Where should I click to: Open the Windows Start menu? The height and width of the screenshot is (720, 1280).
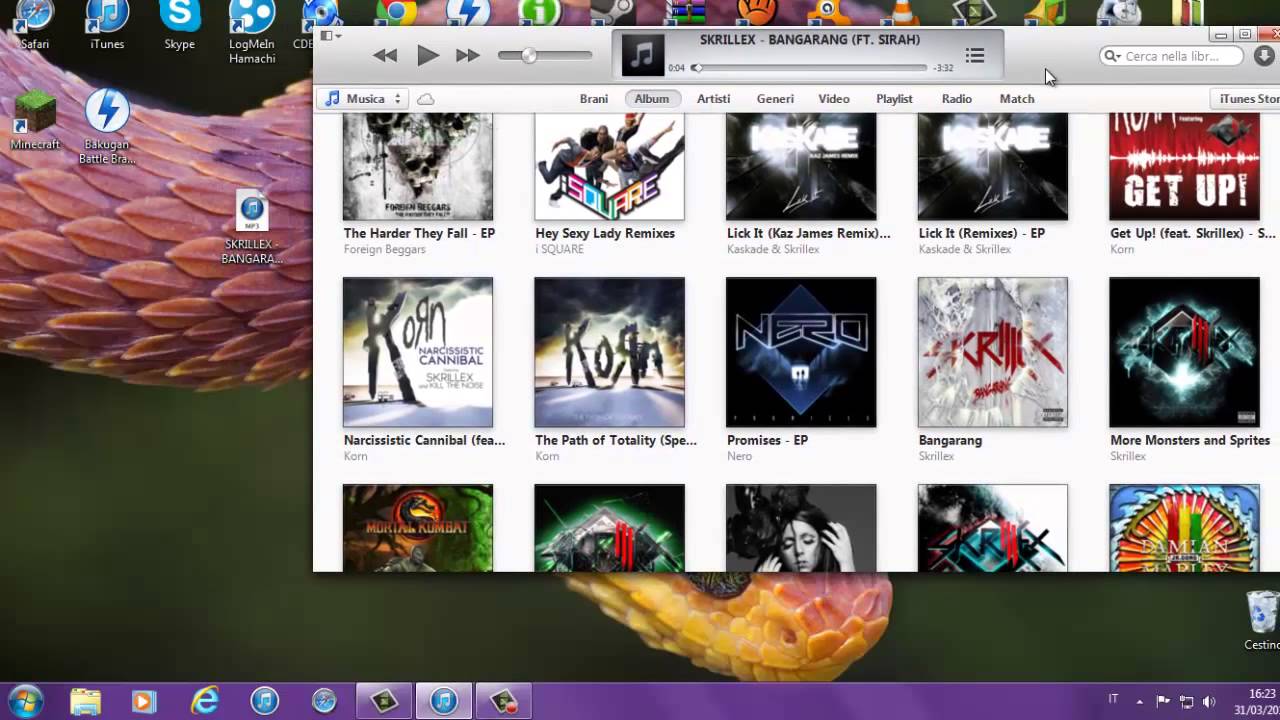[x=25, y=701]
